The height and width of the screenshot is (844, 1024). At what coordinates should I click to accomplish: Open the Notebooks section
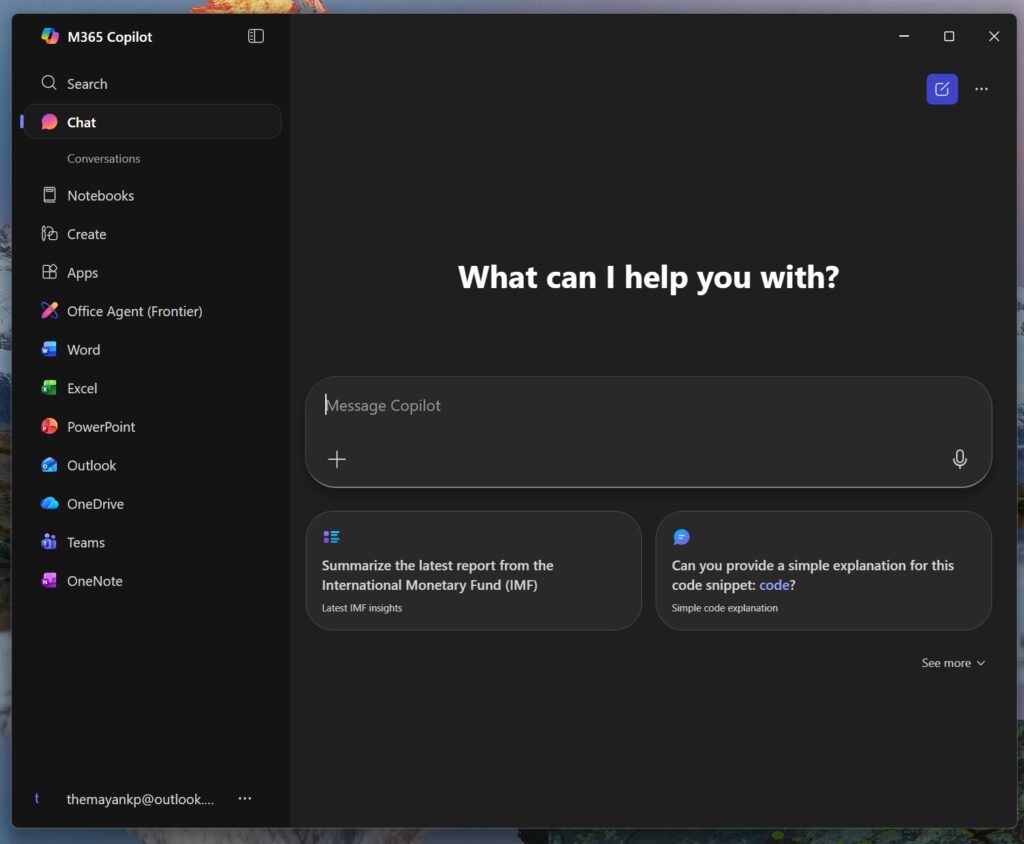pos(101,195)
